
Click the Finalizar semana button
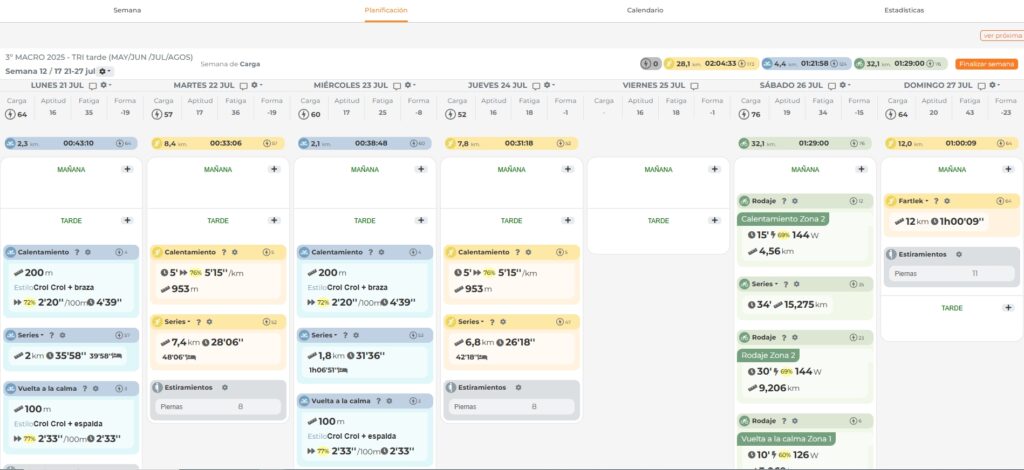(x=985, y=64)
